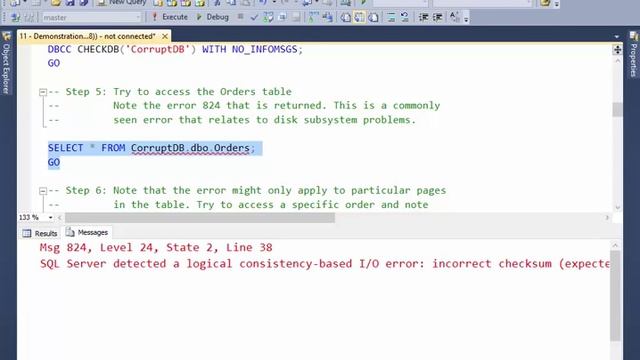Image resolution: width=640 pixels, height=360 pixels.
Task: Click the split editor handle icon
Action: pos(617,50)
